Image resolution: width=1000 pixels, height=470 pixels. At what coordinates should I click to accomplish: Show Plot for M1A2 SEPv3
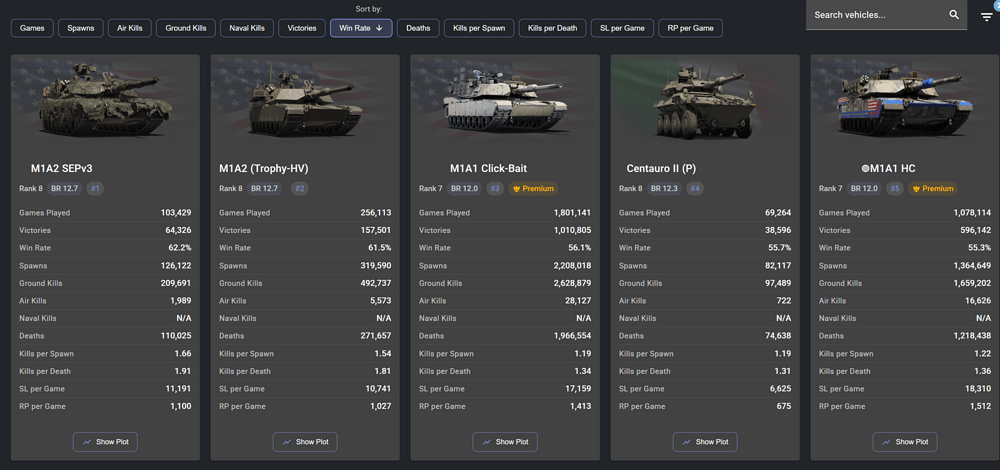point(105,442)
